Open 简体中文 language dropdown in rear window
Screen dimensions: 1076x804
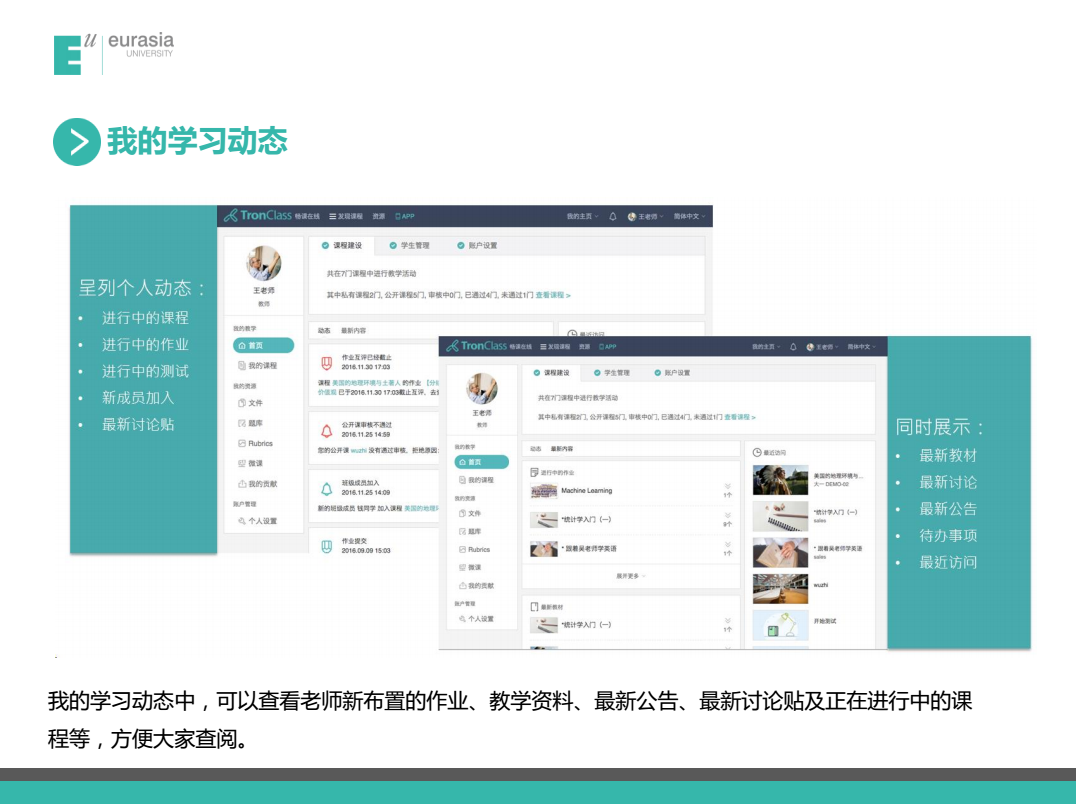(x=690, y=216)
